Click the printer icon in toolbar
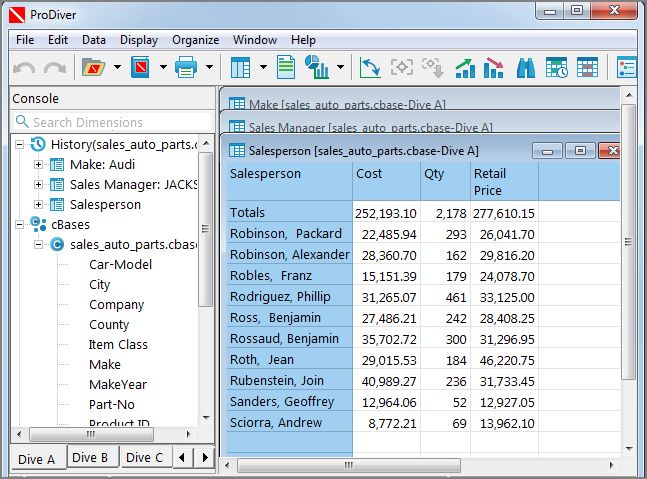Image resolution: width=647 pixels, height=479 pixels. [x=186, y=68]
